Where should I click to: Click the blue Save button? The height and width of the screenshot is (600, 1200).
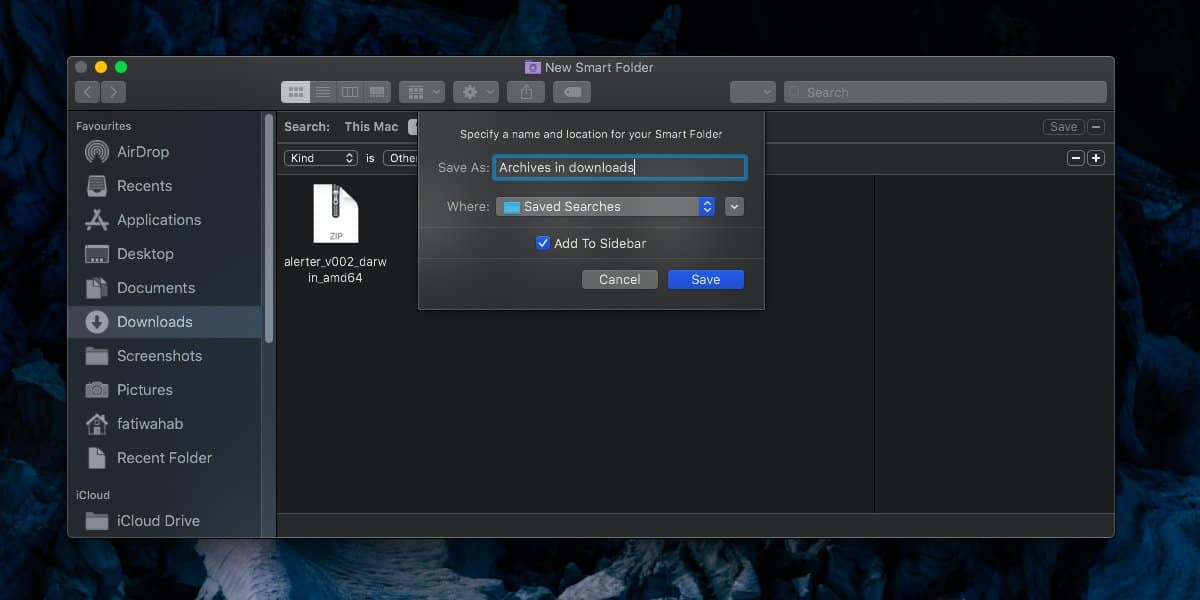(x=706, y=280)
